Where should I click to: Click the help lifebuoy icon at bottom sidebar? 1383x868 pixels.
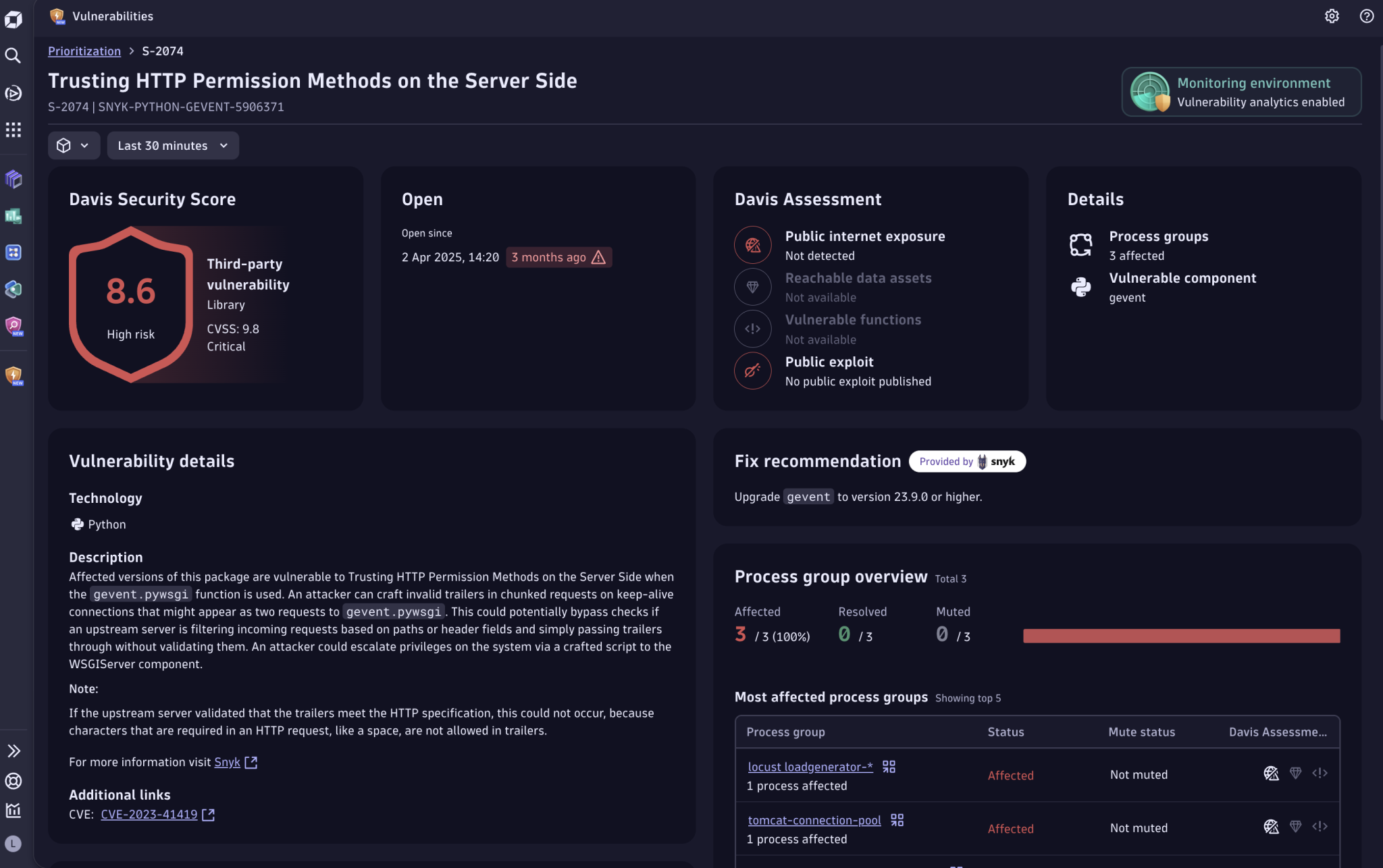[x=14, y=781]
